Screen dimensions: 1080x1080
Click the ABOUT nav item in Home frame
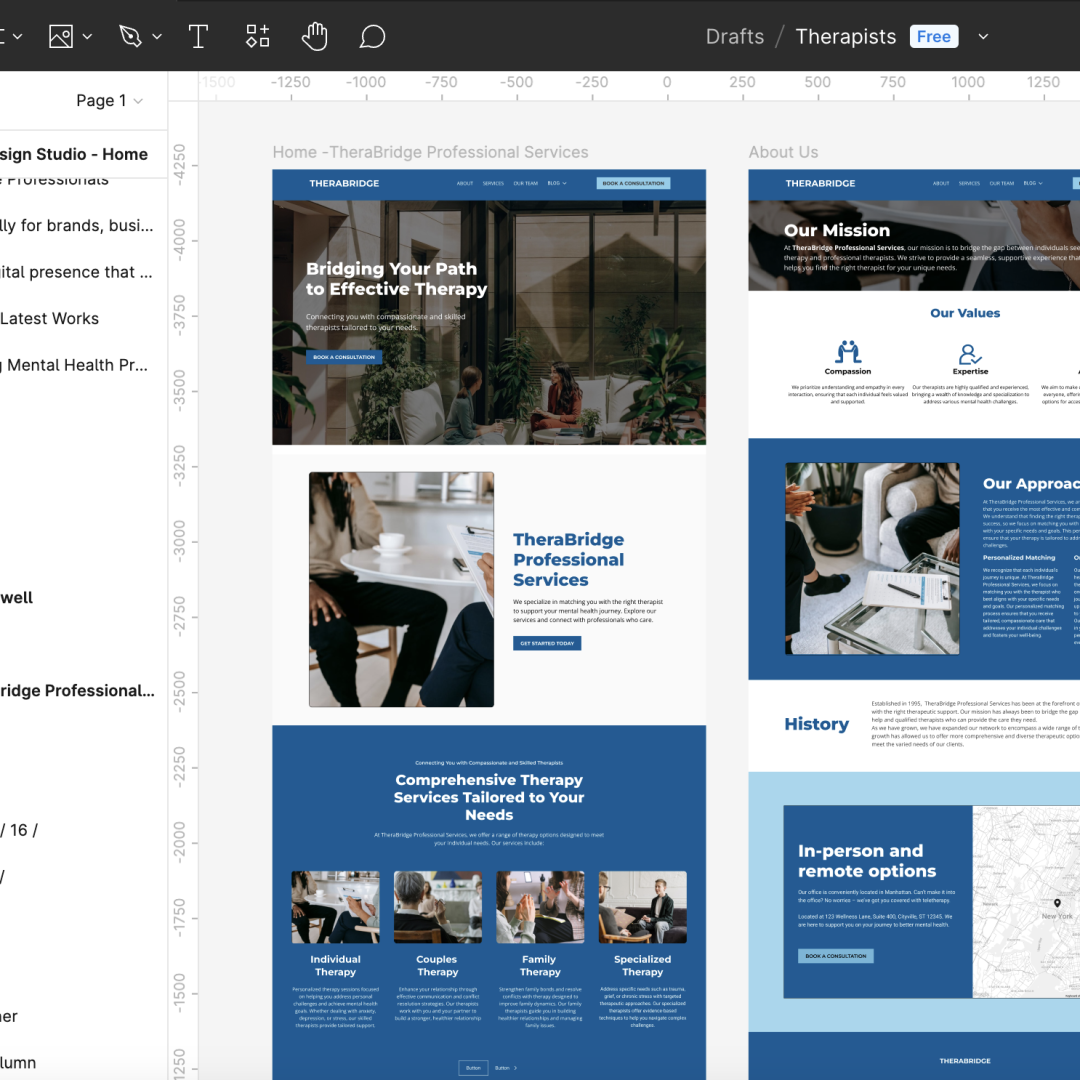(465, 183)
